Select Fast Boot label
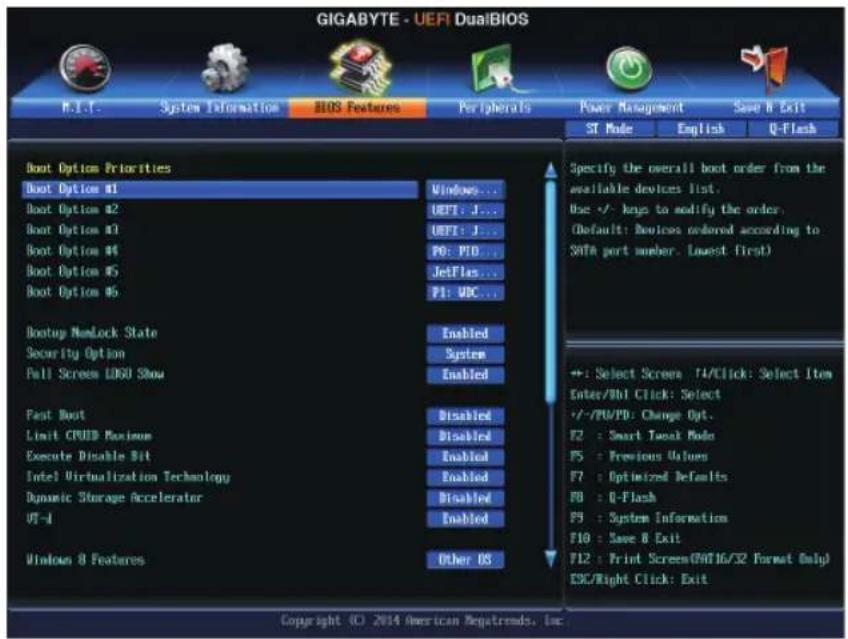Viewport: 848px width, 639px height. click(x=56, y=415)
